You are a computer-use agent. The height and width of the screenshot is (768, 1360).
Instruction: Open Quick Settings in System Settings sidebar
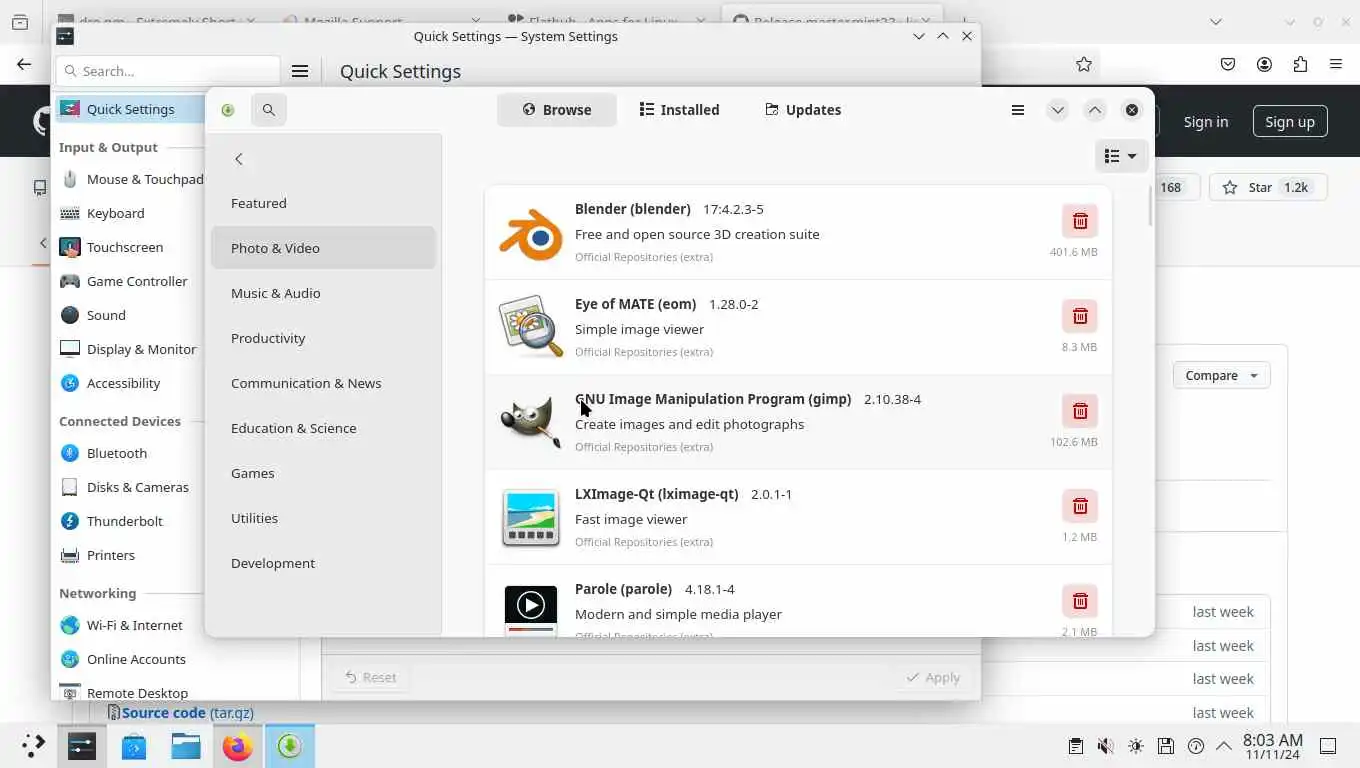(x=130, y=109)
